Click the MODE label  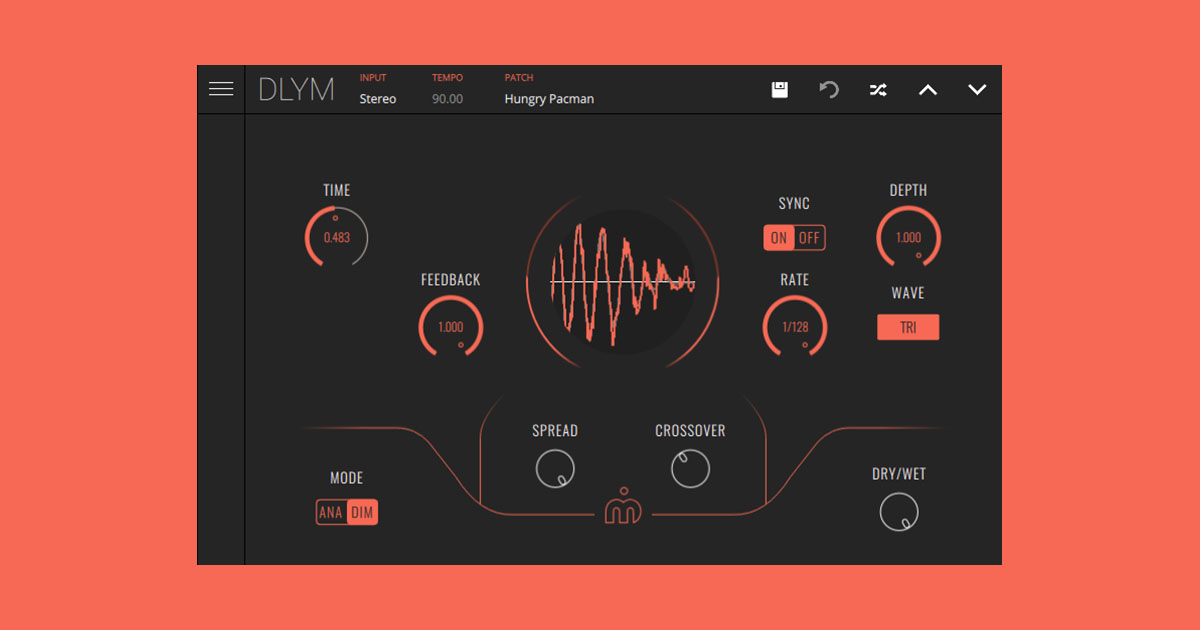click(x=347, y=478)
